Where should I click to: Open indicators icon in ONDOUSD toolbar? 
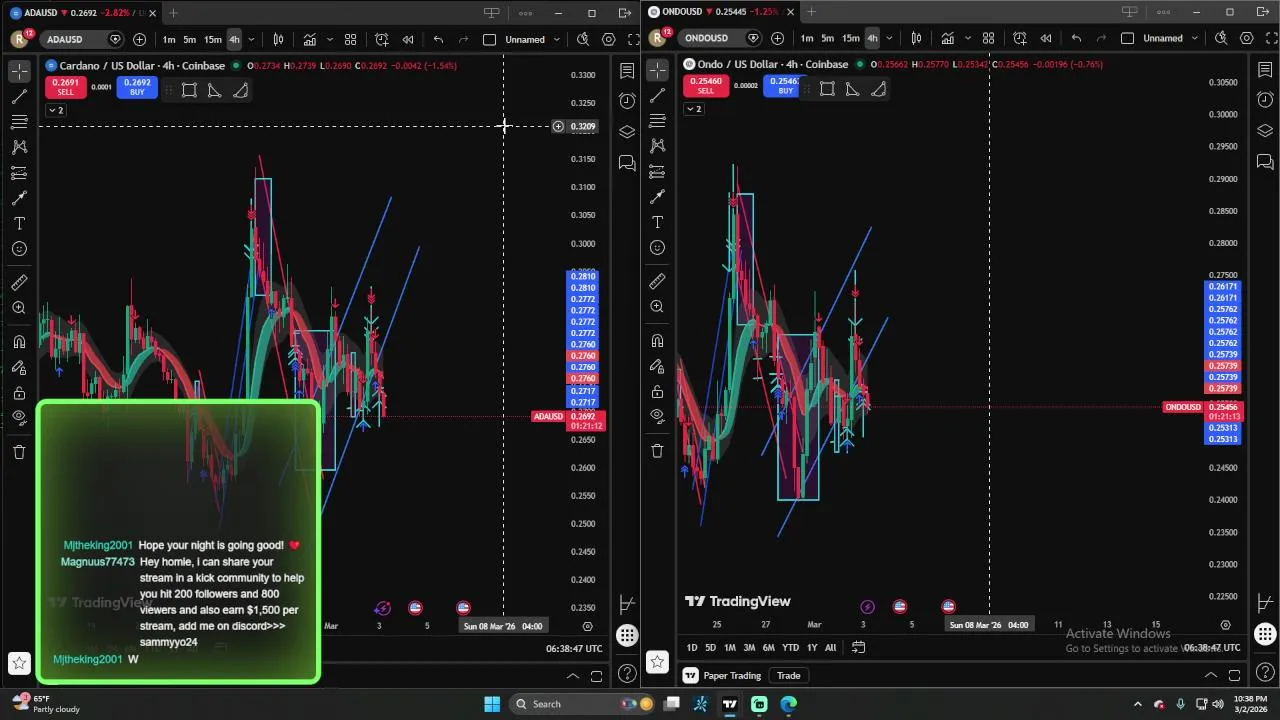947,38
